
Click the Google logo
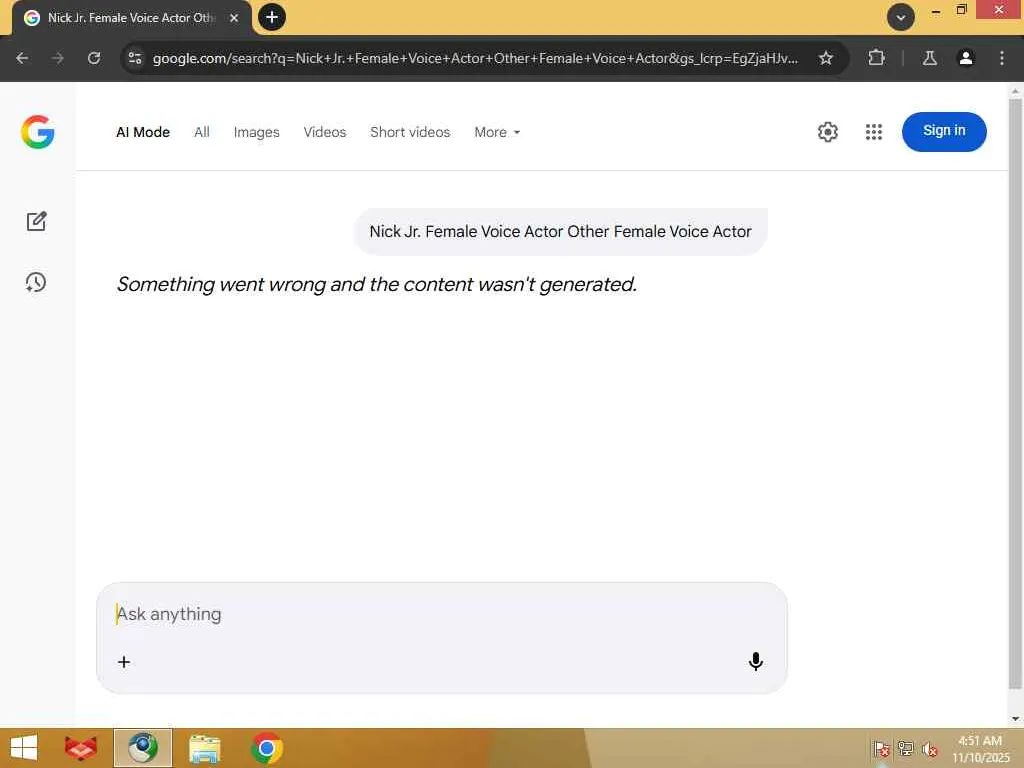[x=38, y=132]
